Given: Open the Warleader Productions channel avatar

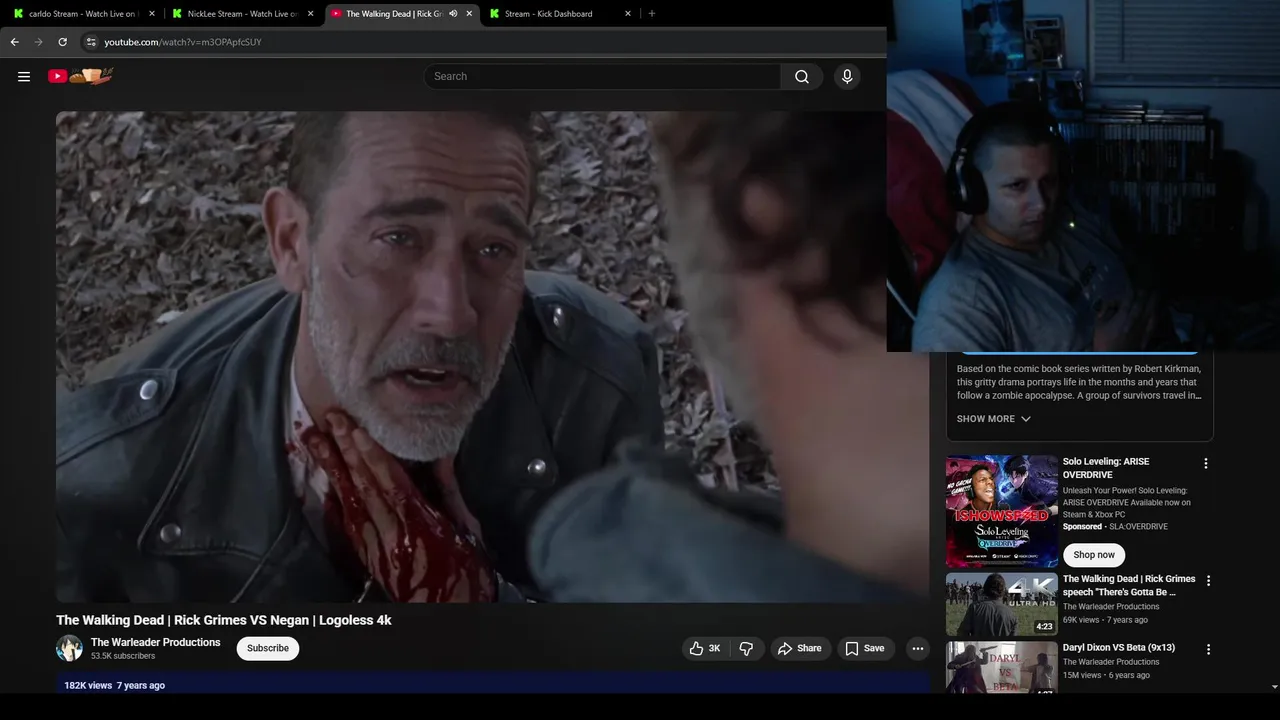Looking at the screenshot, I should click(x=69, y=648).
